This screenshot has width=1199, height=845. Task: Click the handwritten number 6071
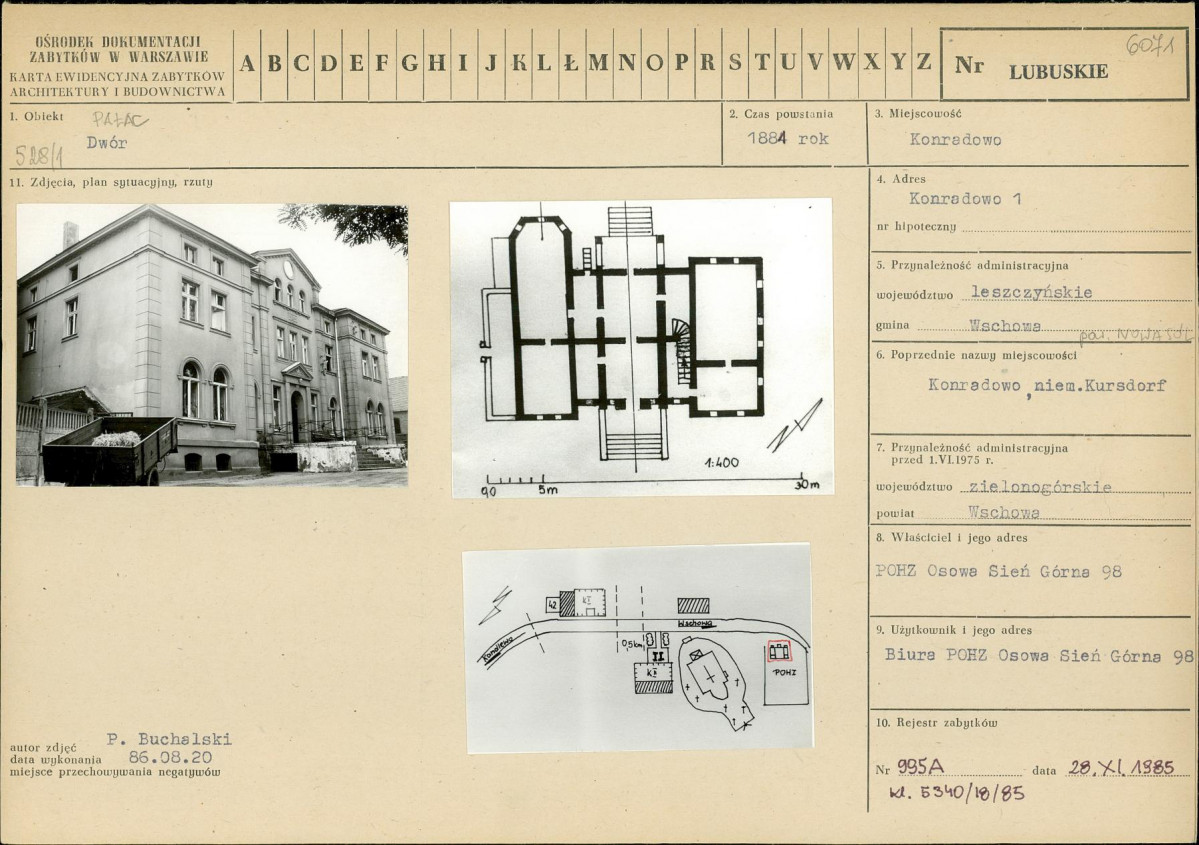(1149, 44)
